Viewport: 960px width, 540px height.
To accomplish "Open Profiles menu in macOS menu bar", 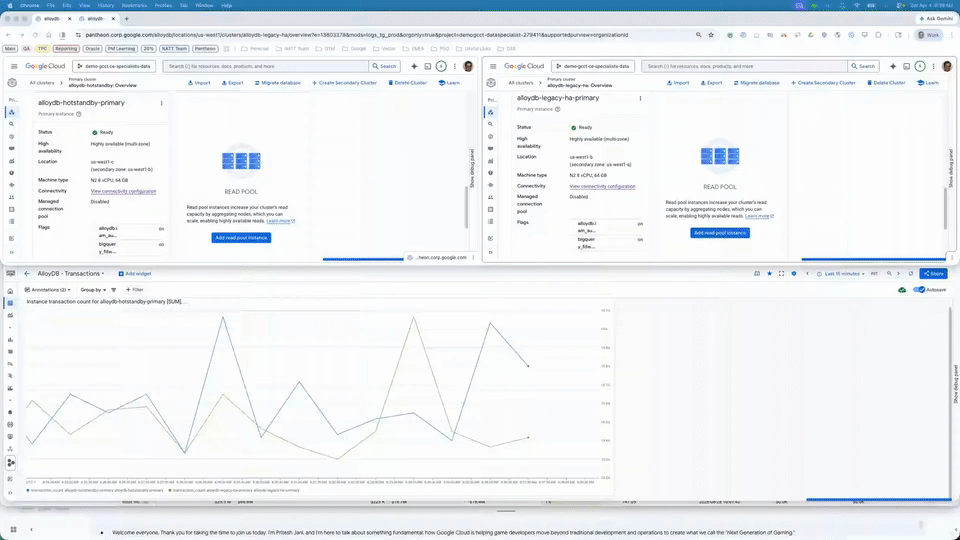I will click(163, 6).
